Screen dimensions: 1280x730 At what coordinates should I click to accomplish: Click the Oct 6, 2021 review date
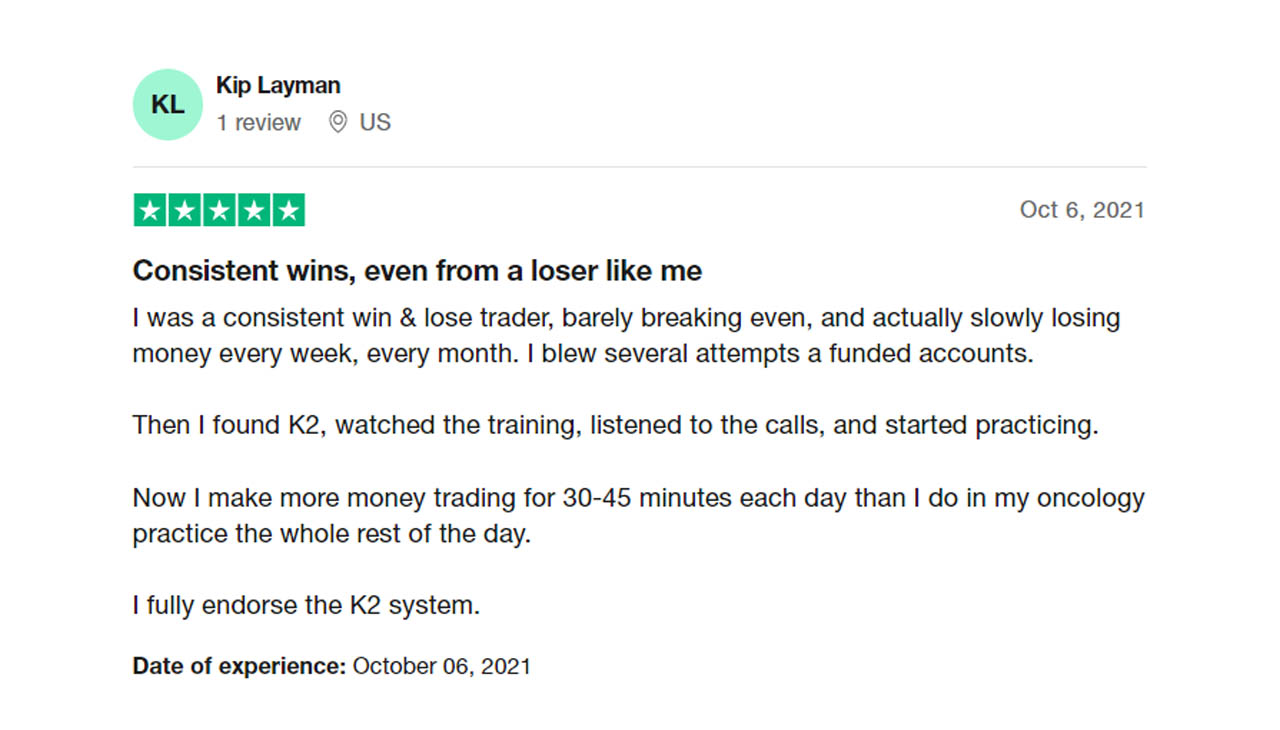pos(1082,210)
